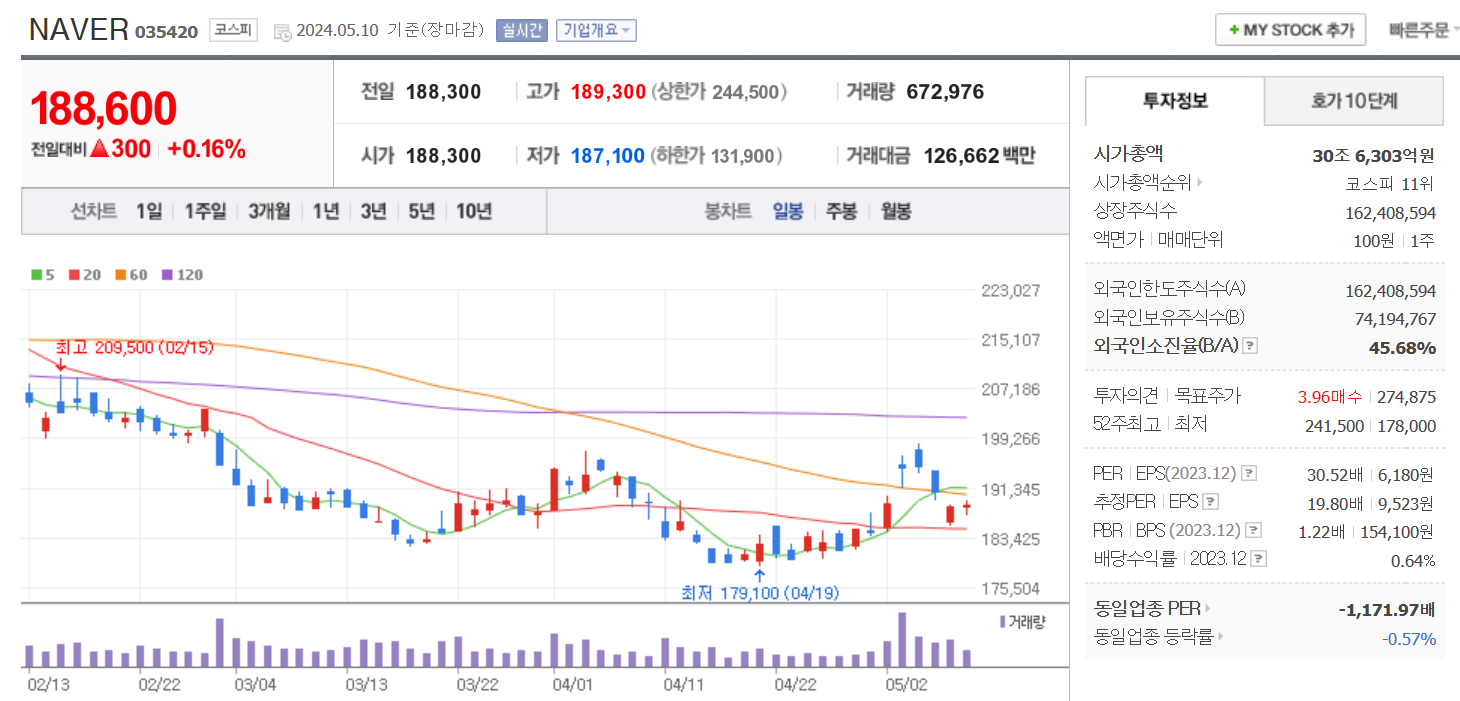The image size is (1460, 701).
Task: Click the calendar clock icon beside the date
Action: (282, 31)
